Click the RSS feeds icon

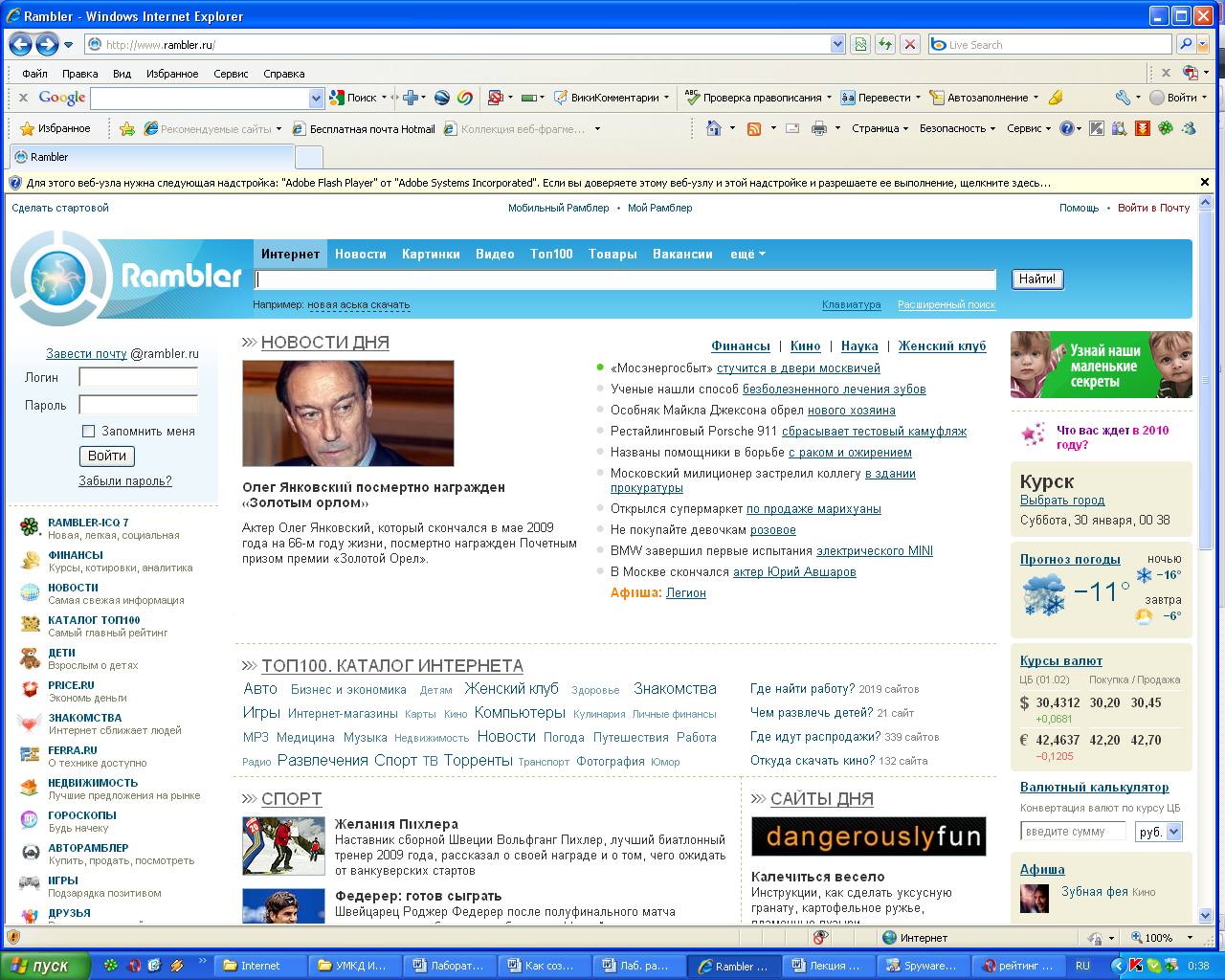[x=754, y=128]
